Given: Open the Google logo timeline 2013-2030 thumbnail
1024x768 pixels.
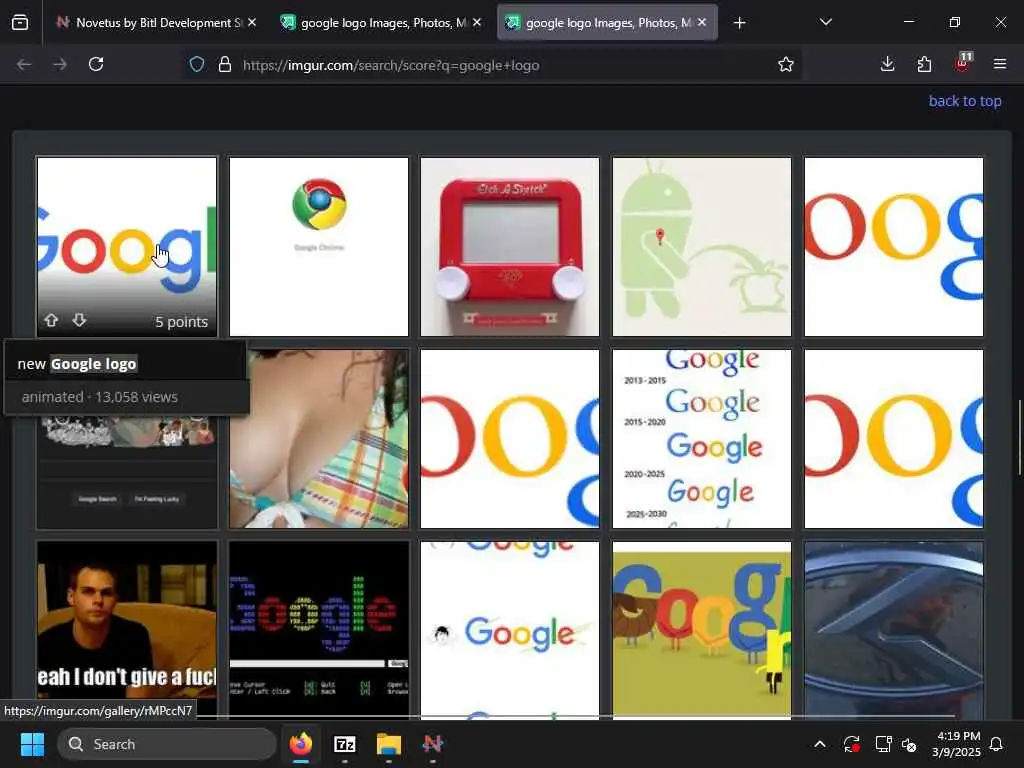Looking at the screenshot, I should (701, 439).
